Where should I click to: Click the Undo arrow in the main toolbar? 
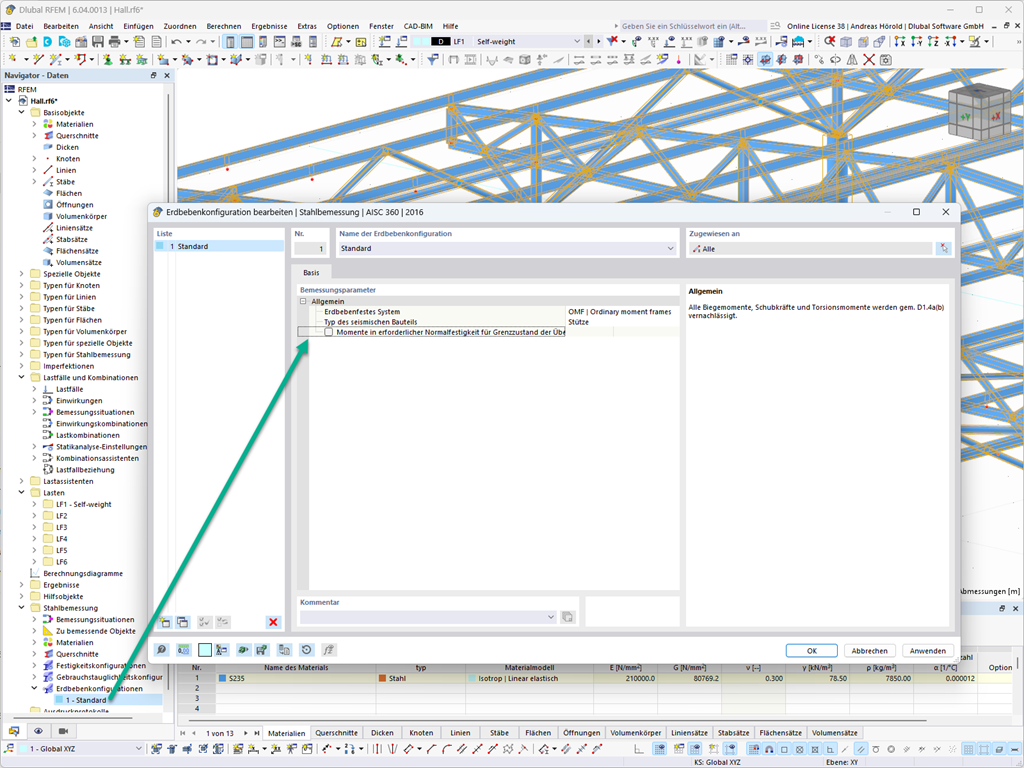(x=177, y=42)
